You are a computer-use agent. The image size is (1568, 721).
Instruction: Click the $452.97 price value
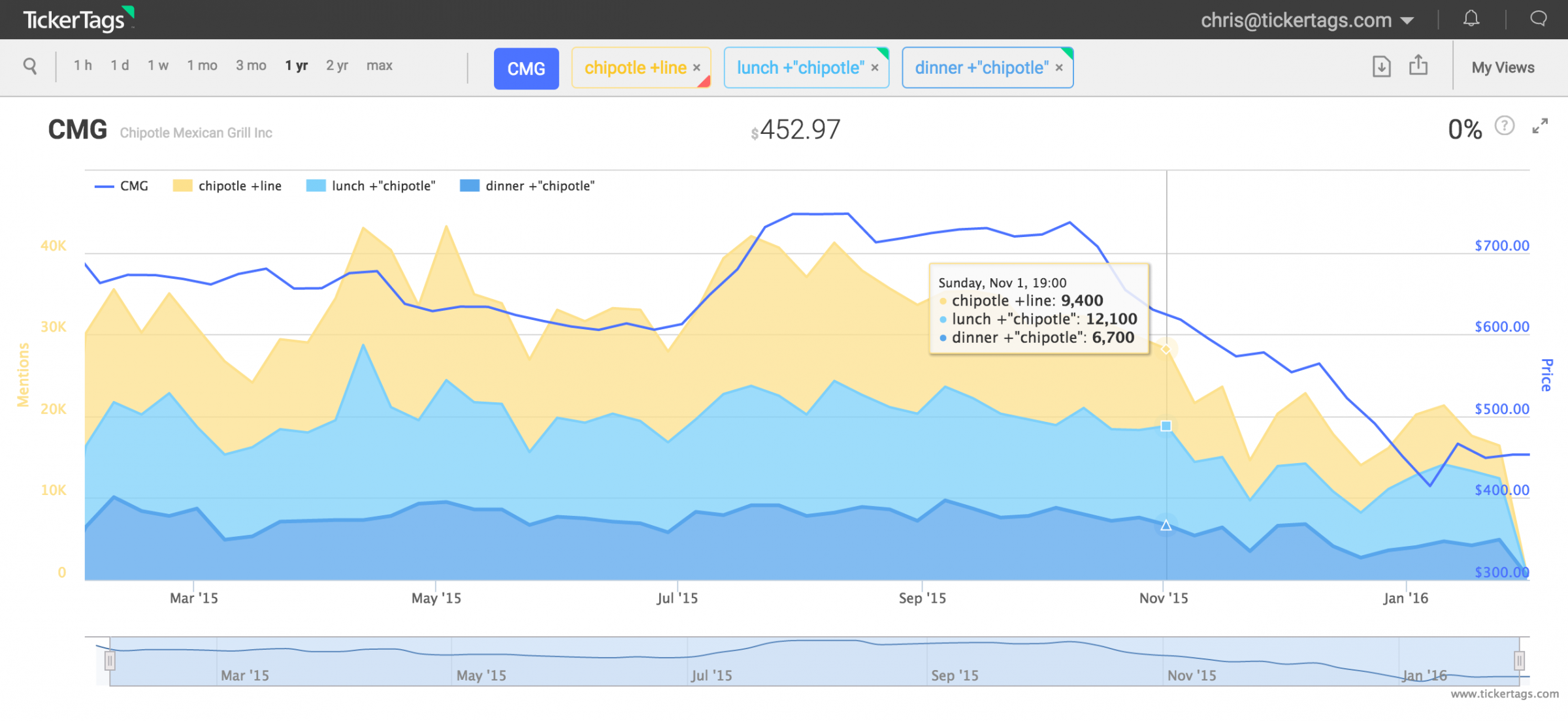795,129
